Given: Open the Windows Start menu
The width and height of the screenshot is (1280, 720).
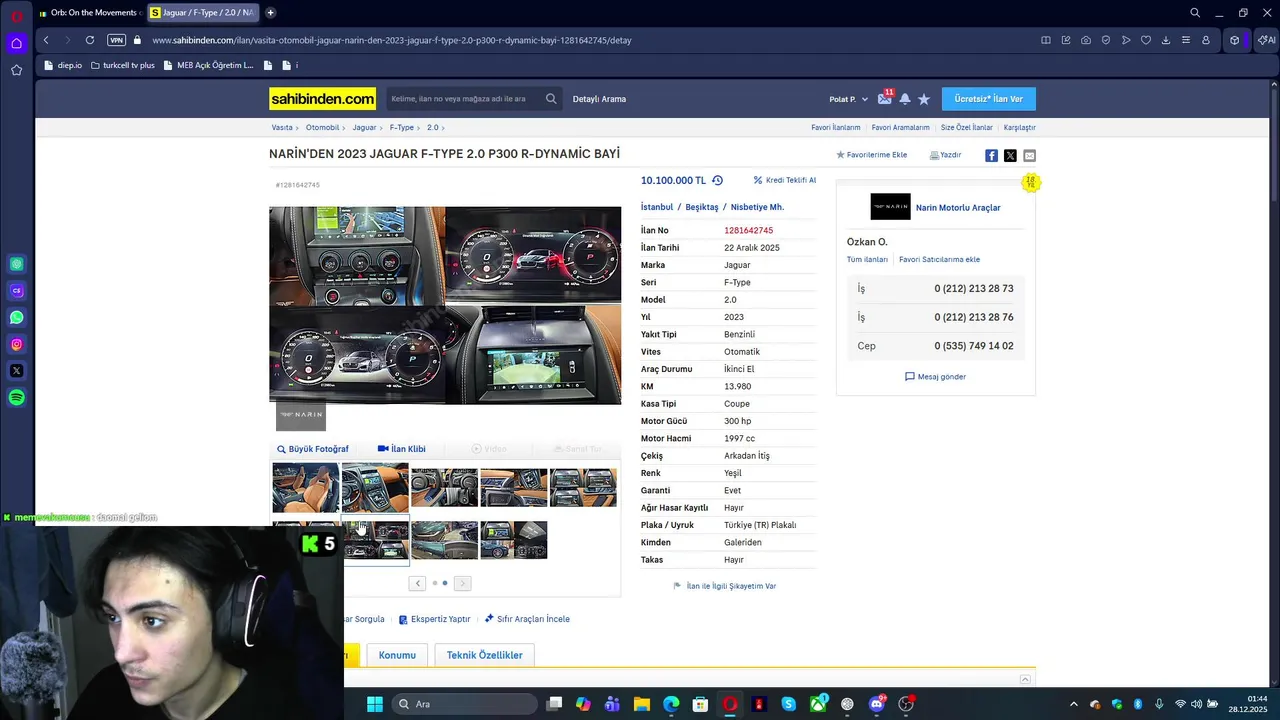Looking at the screenshot, I should coord(375,704).
